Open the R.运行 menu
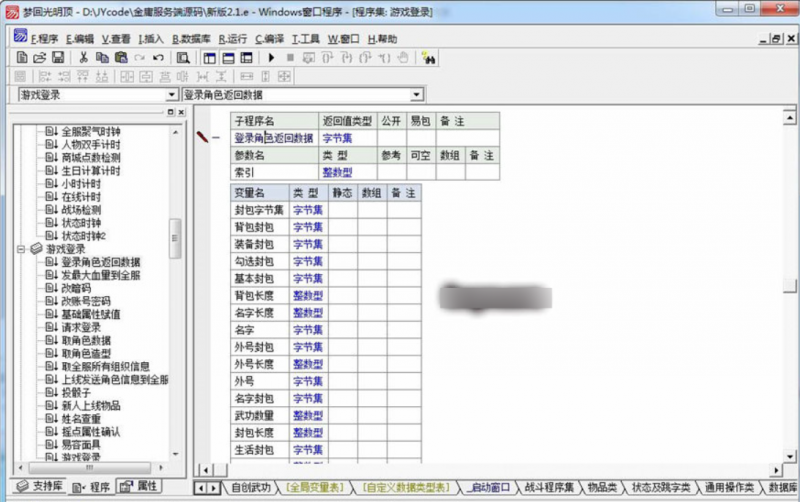This screenshot has height=502, width=800. 233,39
